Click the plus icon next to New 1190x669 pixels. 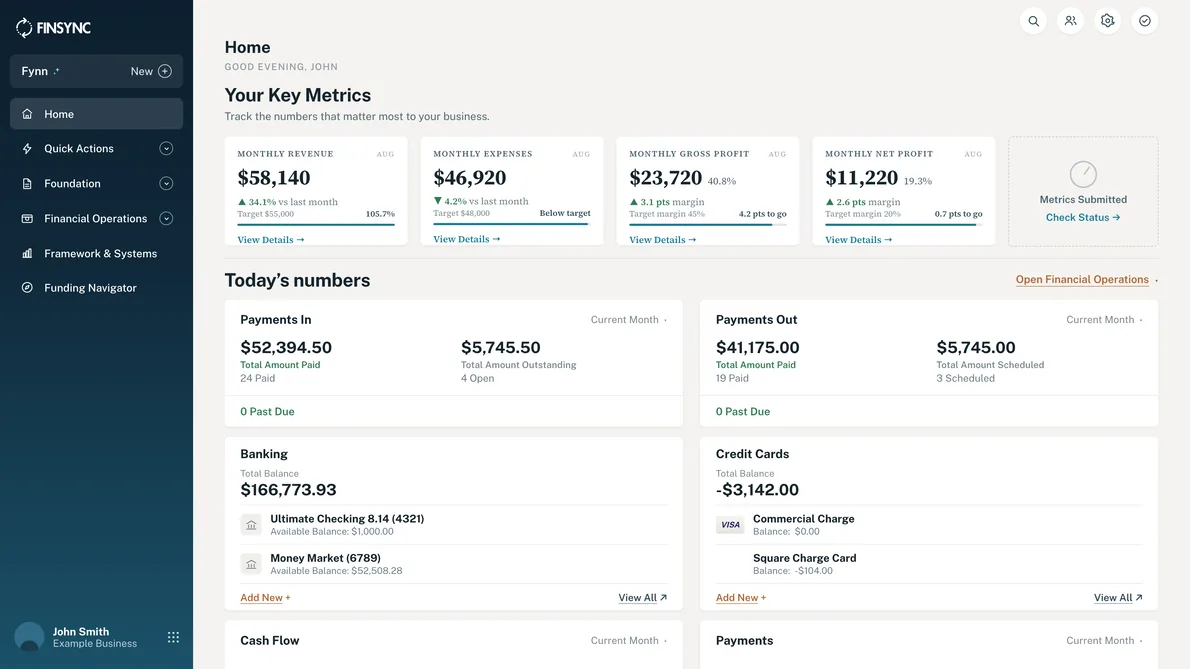pyautogui.click(x=165, y=71)
